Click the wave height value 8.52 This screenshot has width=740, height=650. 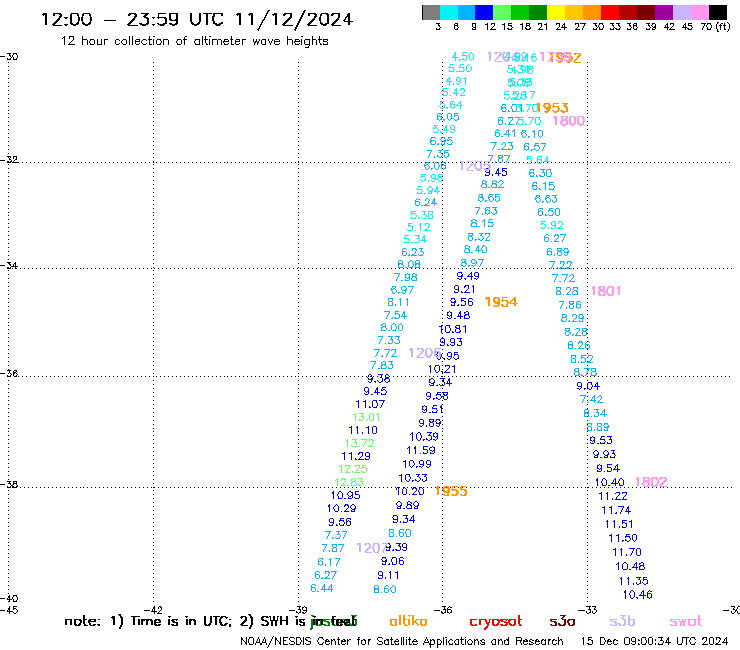click(581, 359)
